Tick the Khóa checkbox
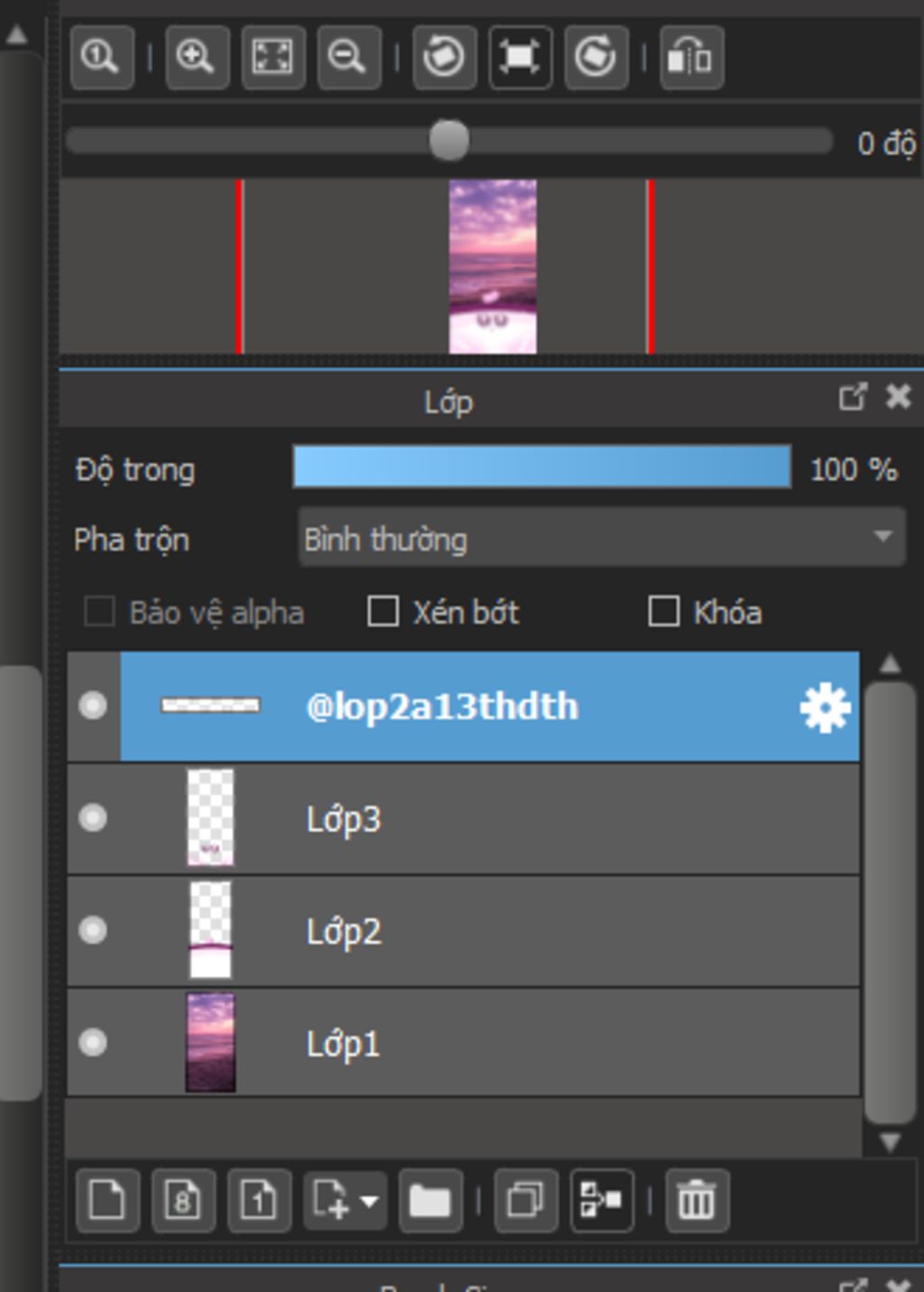The height and width of the screenshot is (1292, 924). (663, 612)
